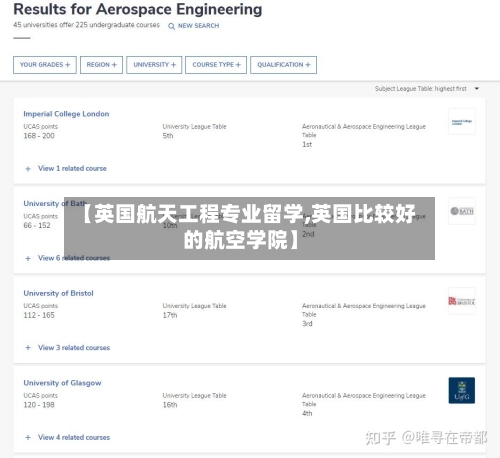Screen dimensions: 500x458
Task: Click the '45 universities offer 225 undergraduate courses' text
Action: coord(86,25)
